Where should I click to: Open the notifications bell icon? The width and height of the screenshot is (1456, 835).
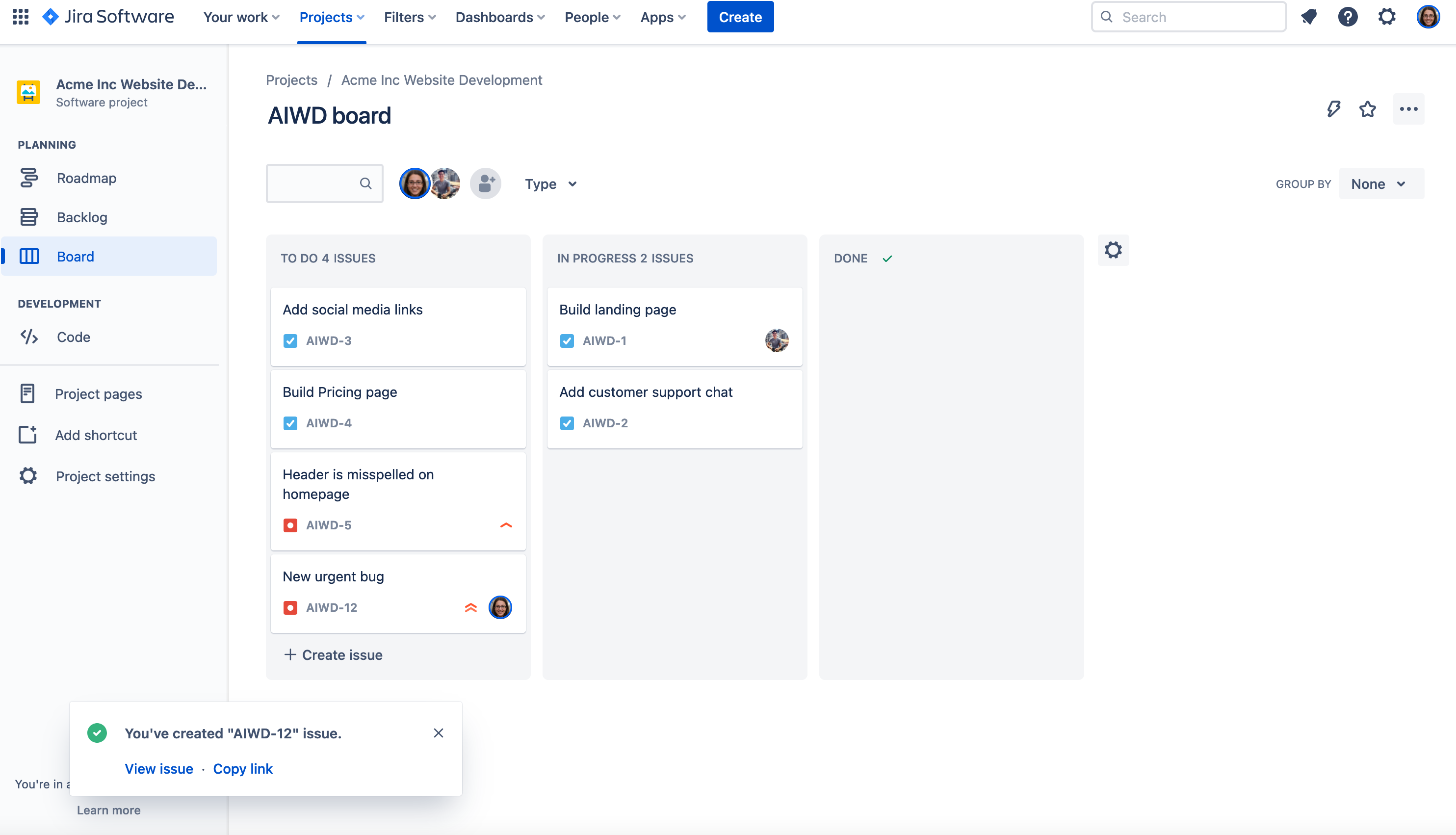click(1309, 17)
